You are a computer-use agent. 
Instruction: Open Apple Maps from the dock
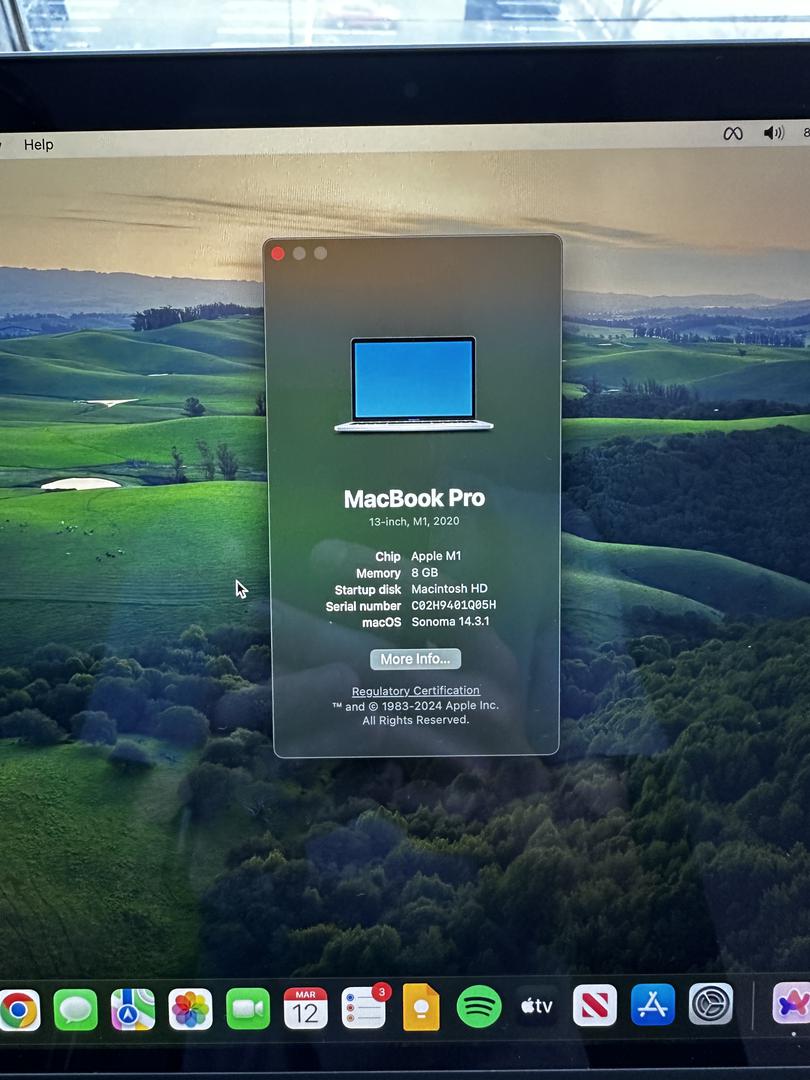point(133,1009)
